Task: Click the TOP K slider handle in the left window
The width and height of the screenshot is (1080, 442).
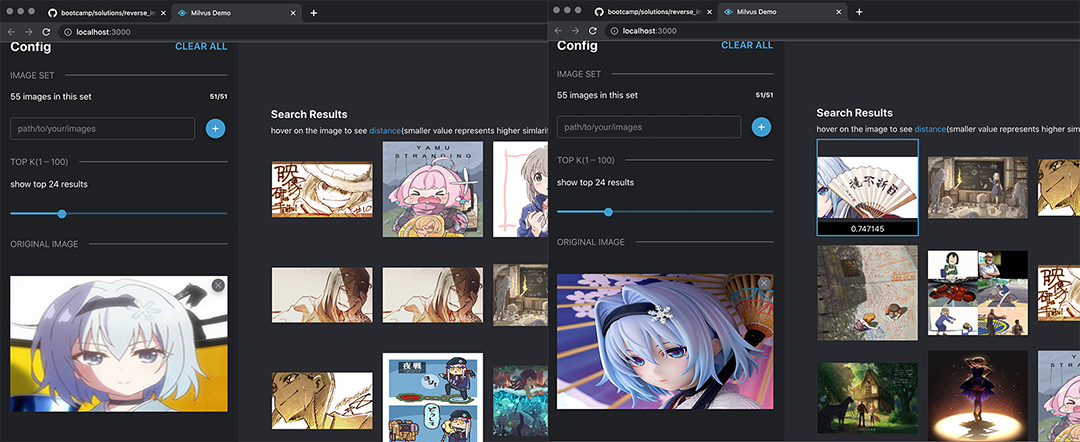Action: (62, 213)
